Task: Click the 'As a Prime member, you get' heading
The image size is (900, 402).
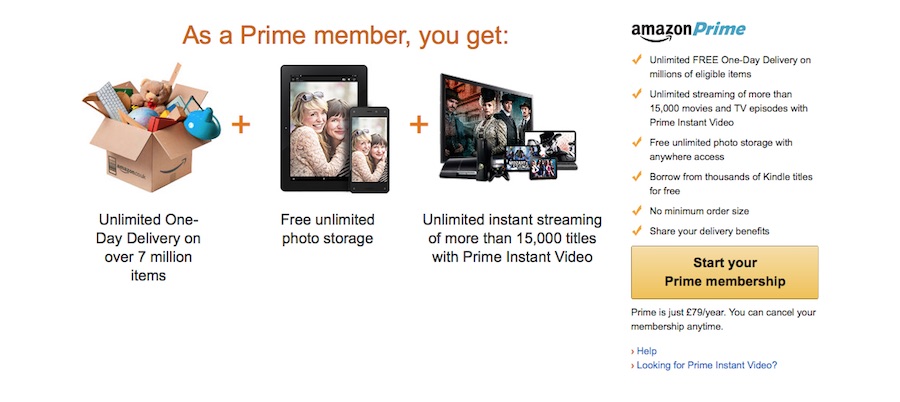Action: [x=346, y=36]
